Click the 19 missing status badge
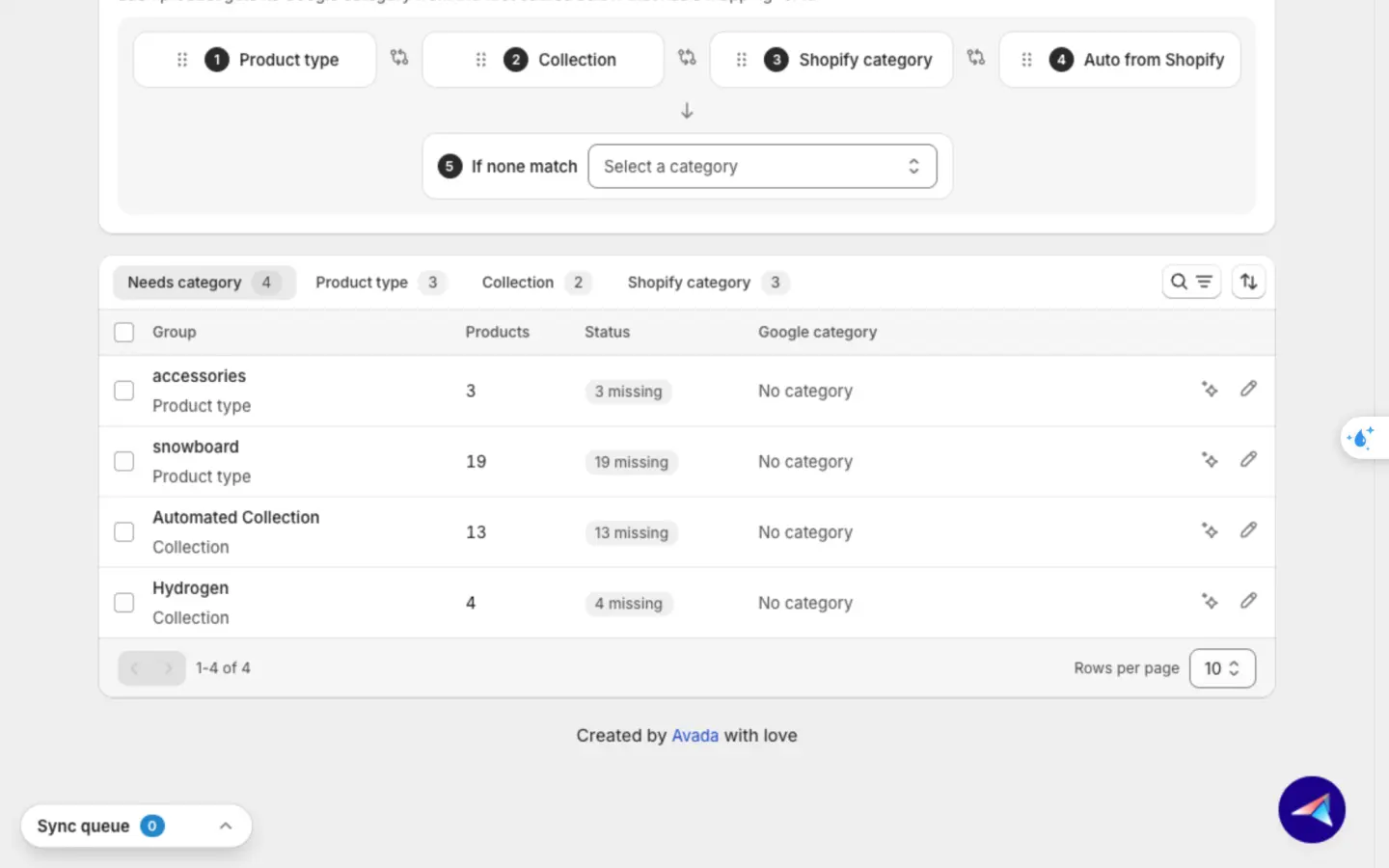The image size is (1389, 868). point(631,462)
